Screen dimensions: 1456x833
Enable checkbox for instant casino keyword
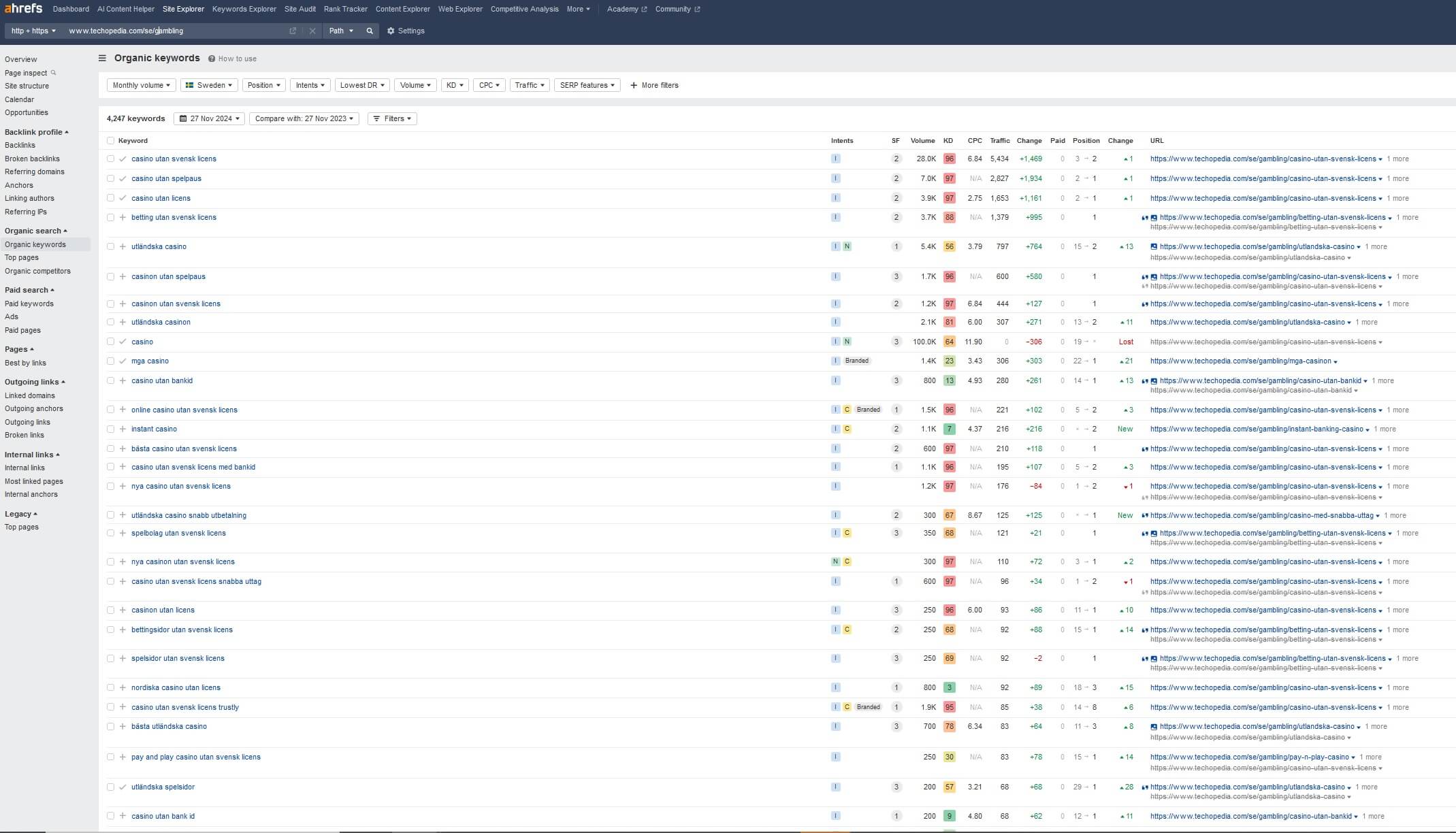coord(110,429)
